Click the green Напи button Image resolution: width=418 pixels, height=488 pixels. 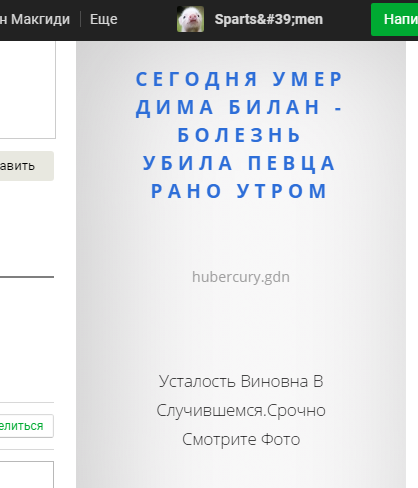[x=395, y=19]
